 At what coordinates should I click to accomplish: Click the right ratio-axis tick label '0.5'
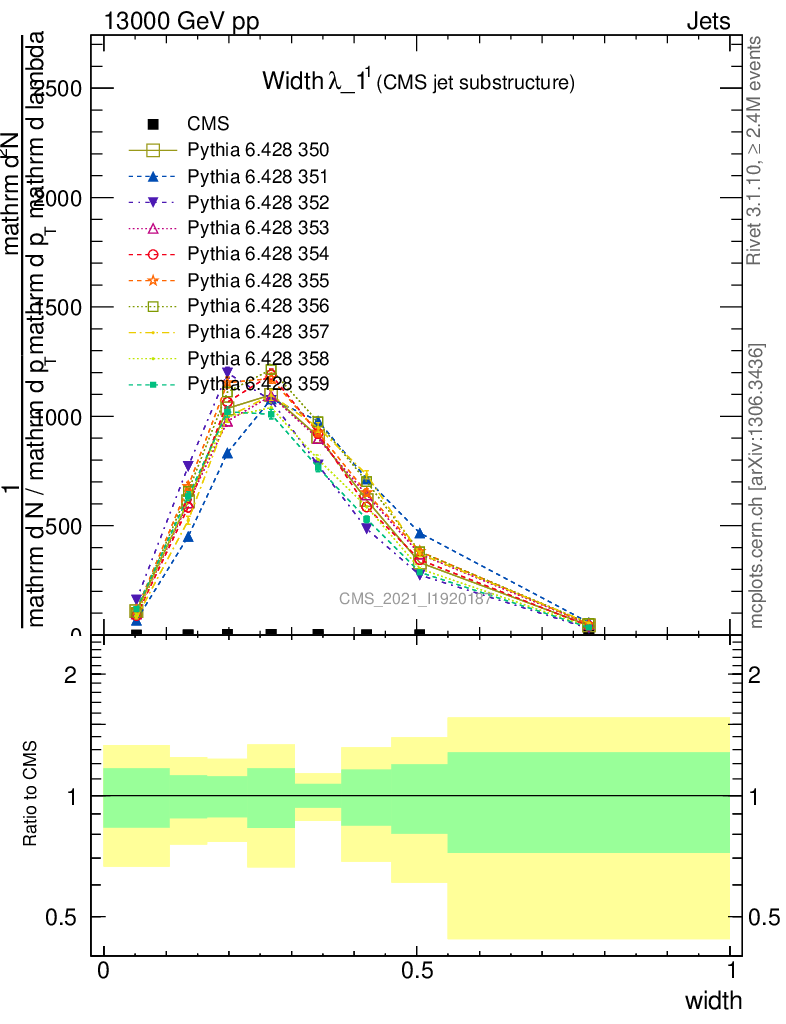click(764, 917)
